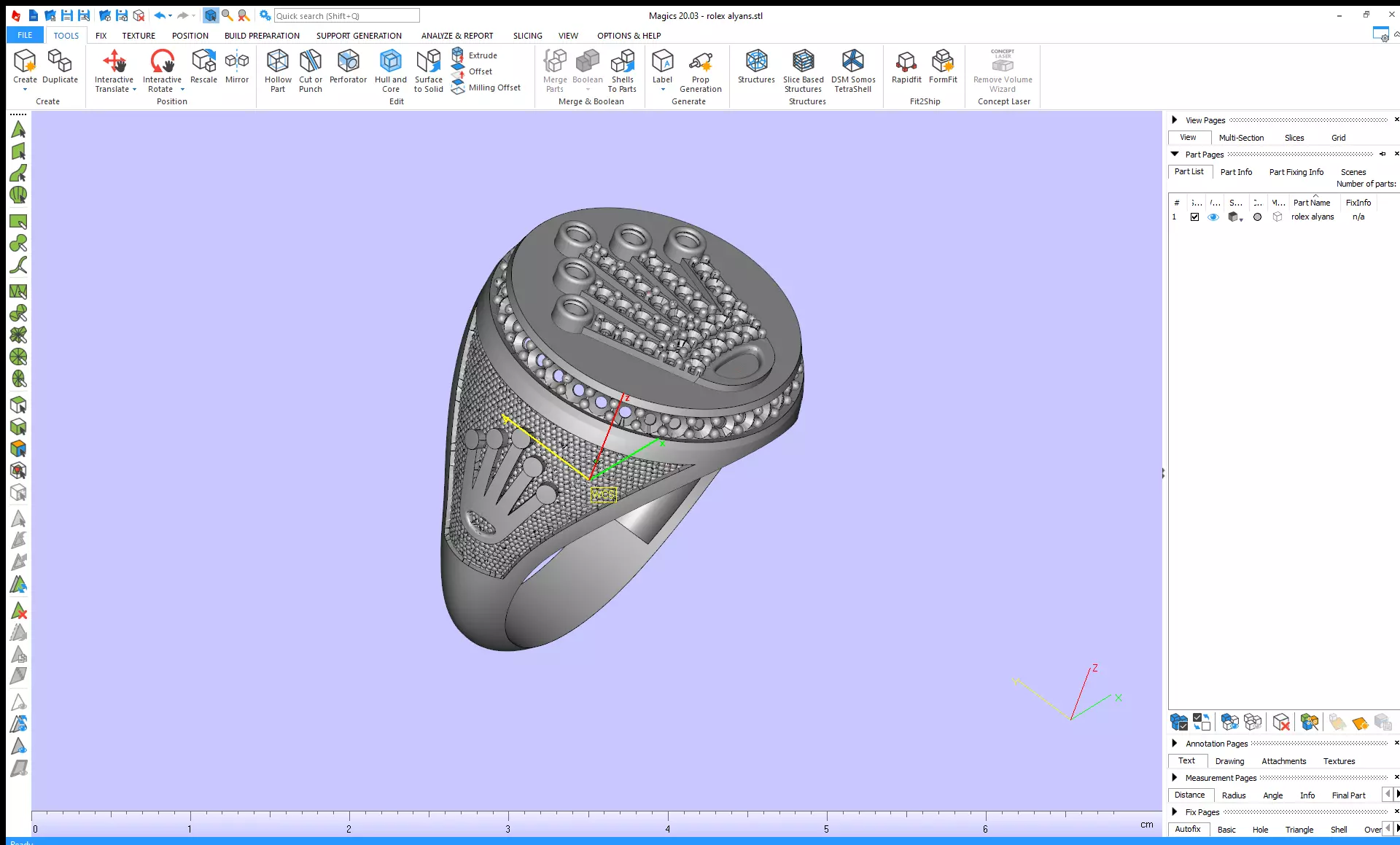Open the Interactive Translate dropdown arrow

tap(134, 90)
